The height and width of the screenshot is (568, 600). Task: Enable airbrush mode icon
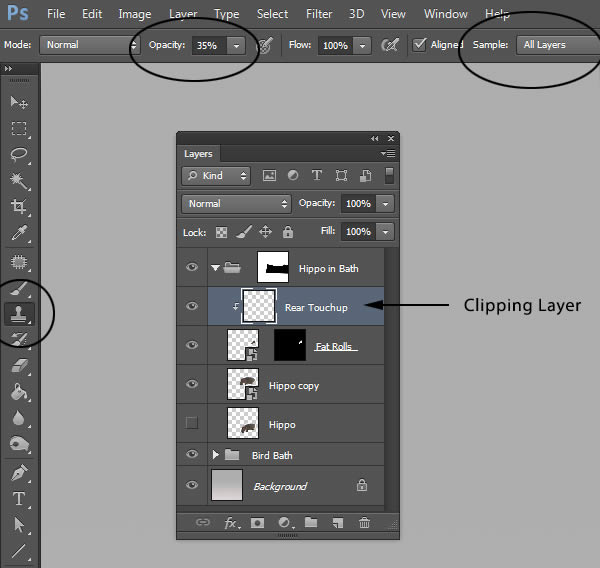click(x=390, y=45)
